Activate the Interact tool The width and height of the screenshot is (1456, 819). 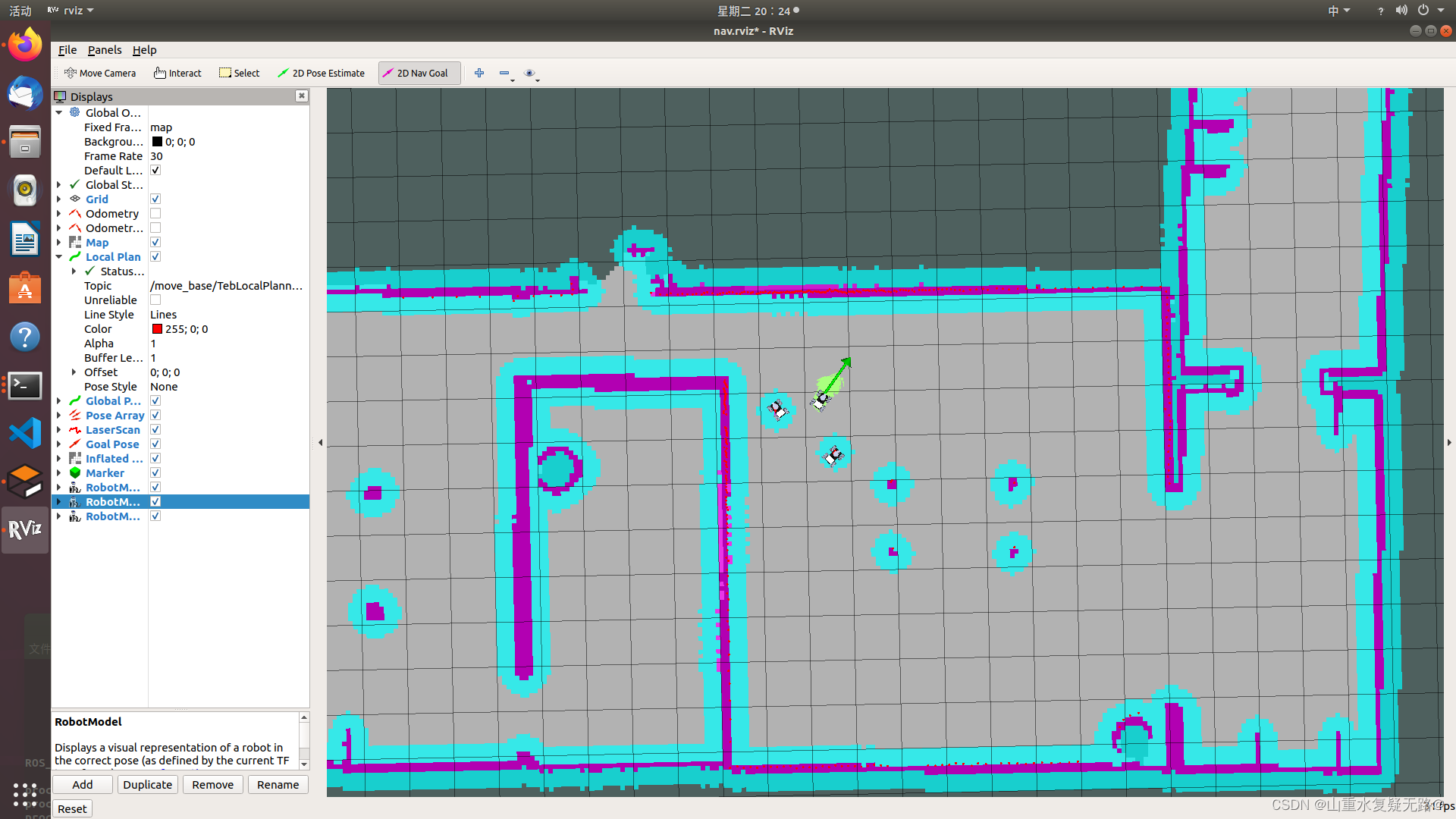[x=177, y=73]
